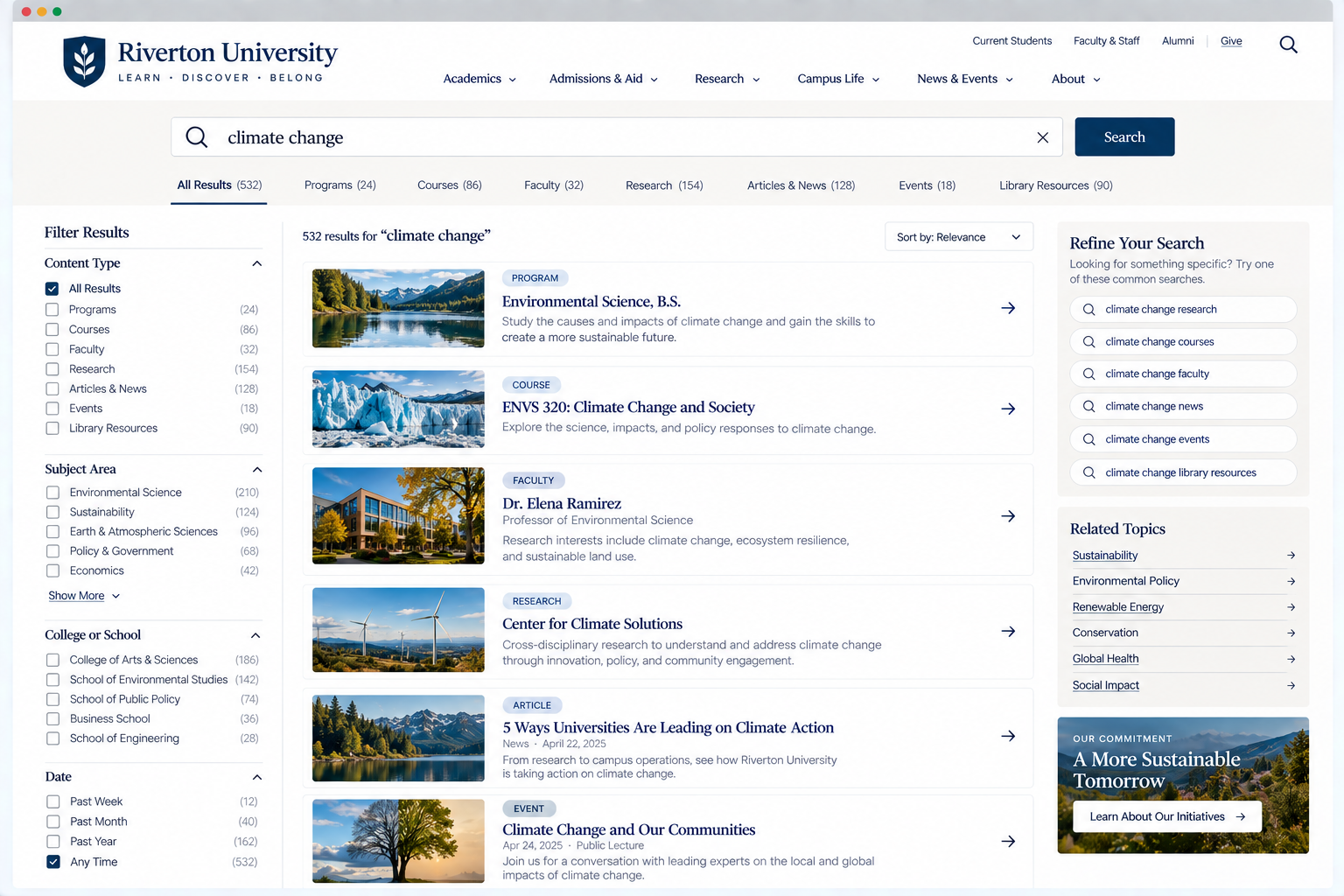Click arrow next to Conservation topic
The width and height of the screenshot is (1344, 896).
pos(1291,633)
